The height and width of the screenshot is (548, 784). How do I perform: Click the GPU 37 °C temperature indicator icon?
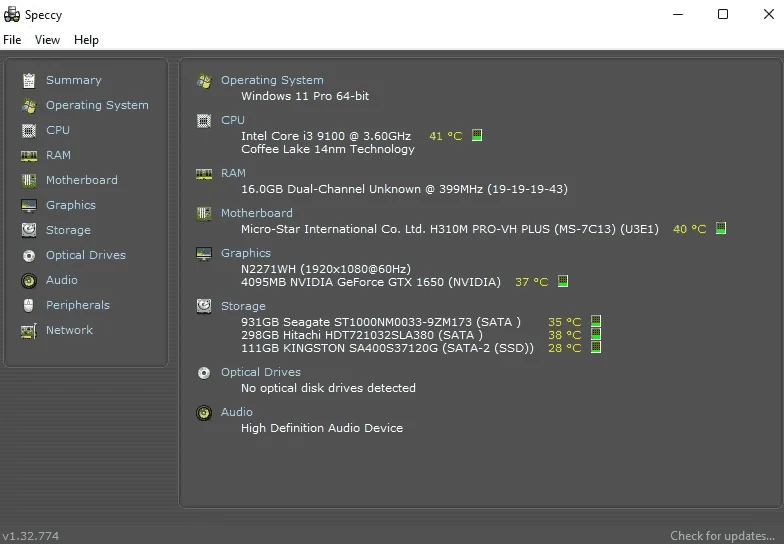[562, 281]
